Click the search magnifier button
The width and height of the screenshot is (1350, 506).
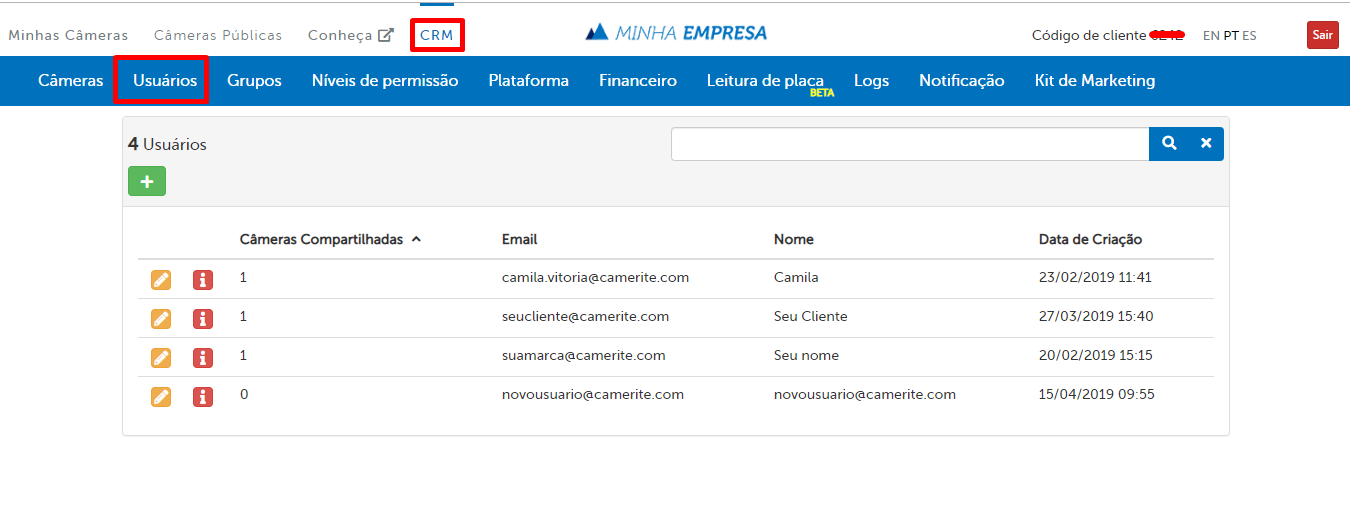tap(1169, 144)
